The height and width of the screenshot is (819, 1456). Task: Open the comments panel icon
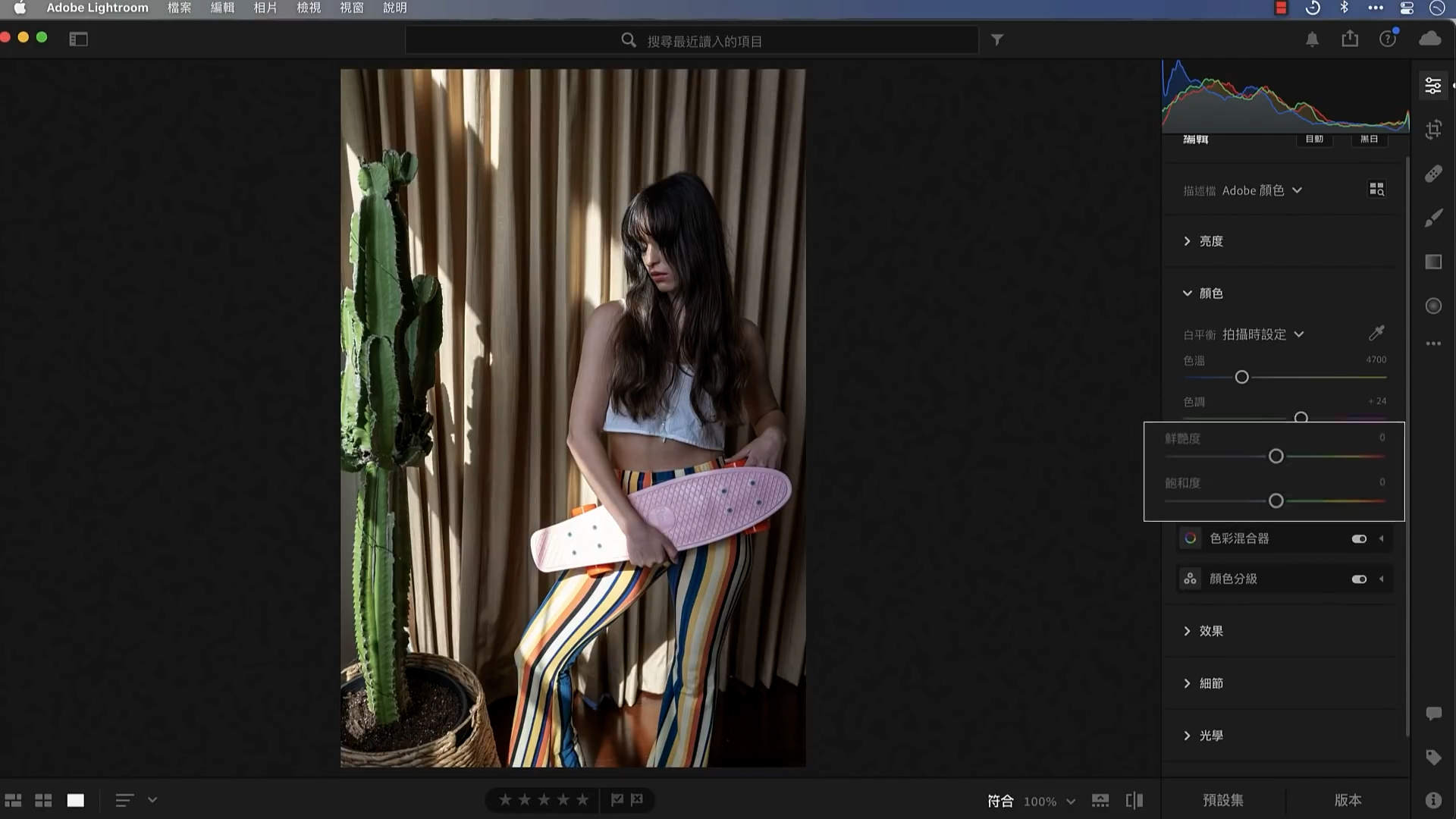[1433, 713]
